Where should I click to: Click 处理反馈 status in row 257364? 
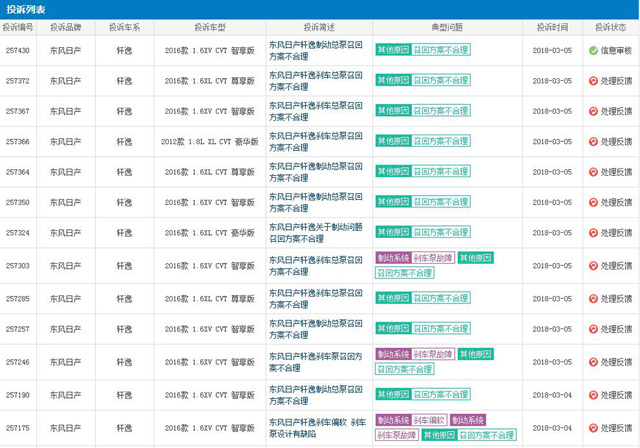tap(616, 172)
